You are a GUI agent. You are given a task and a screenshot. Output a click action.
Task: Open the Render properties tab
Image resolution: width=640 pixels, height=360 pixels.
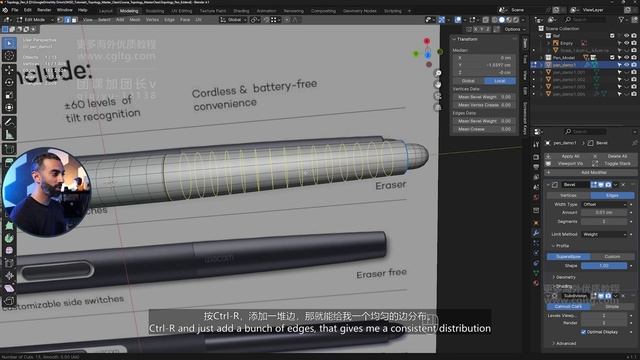pos(536,157)
